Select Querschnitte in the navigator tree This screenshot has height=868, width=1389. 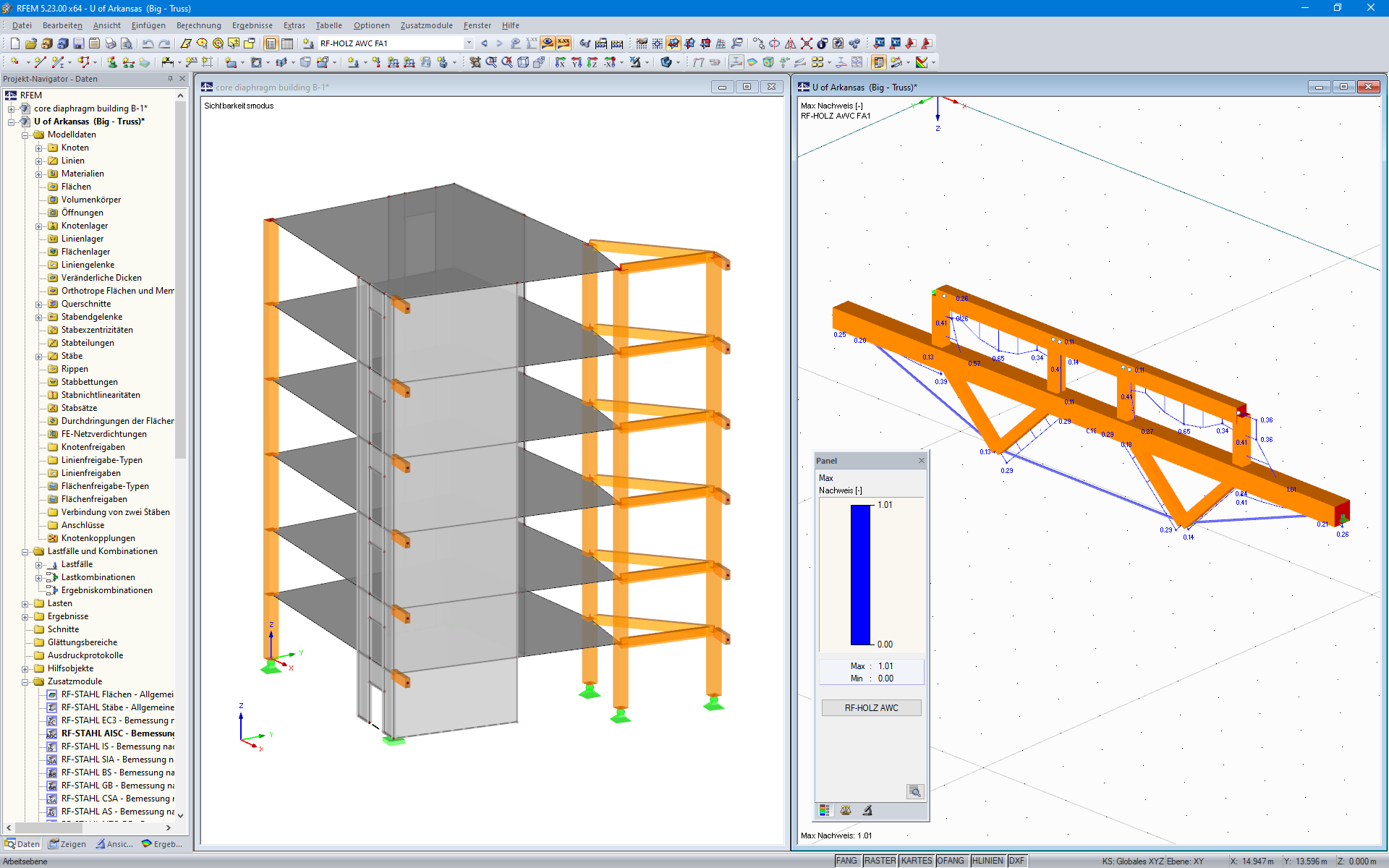[x=85, y=304]
